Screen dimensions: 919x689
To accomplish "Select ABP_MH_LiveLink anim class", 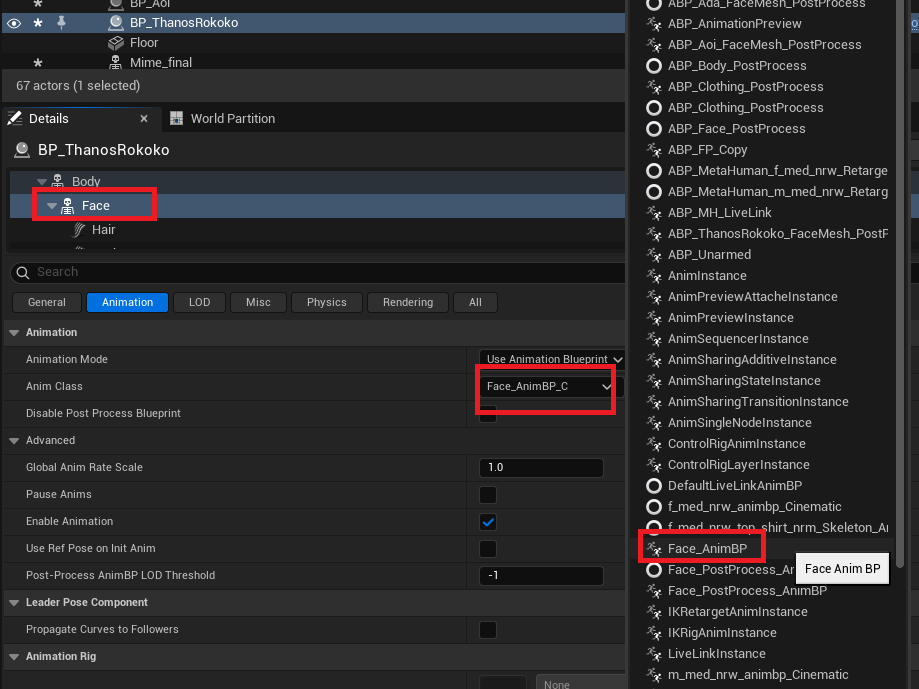I will pyautogui.click(x=719, y=213).
